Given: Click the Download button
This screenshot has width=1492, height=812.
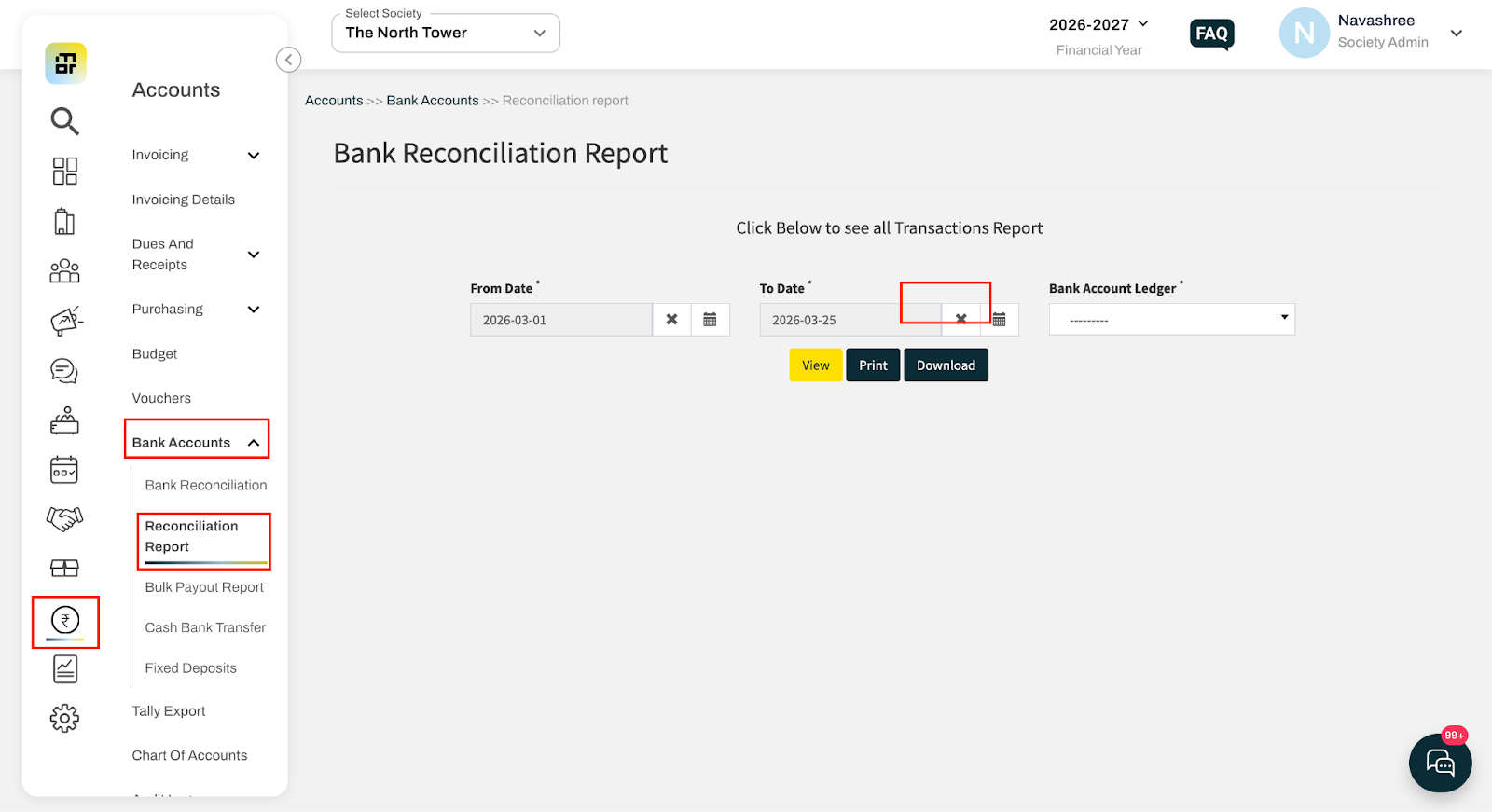Looking at the screenshot, I should pos(946,365).
